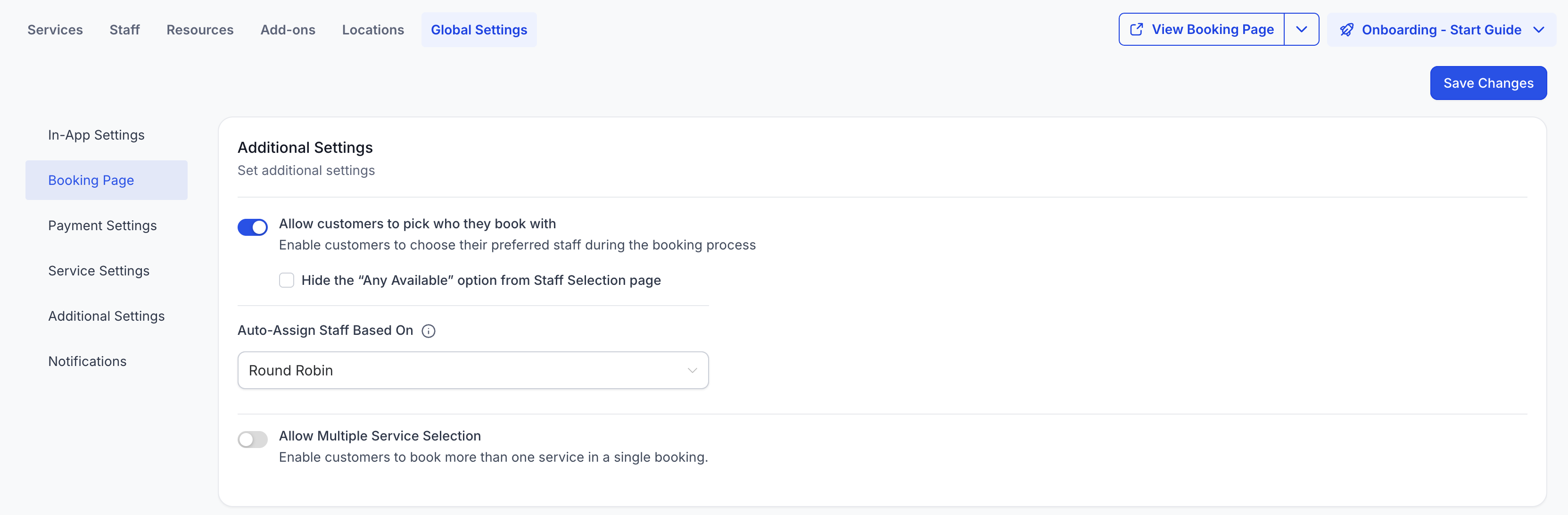Screen dimensions: 1568x515
Task: Expand the View Booking Page arrow menu
Action: click(x=1301, y=30)
